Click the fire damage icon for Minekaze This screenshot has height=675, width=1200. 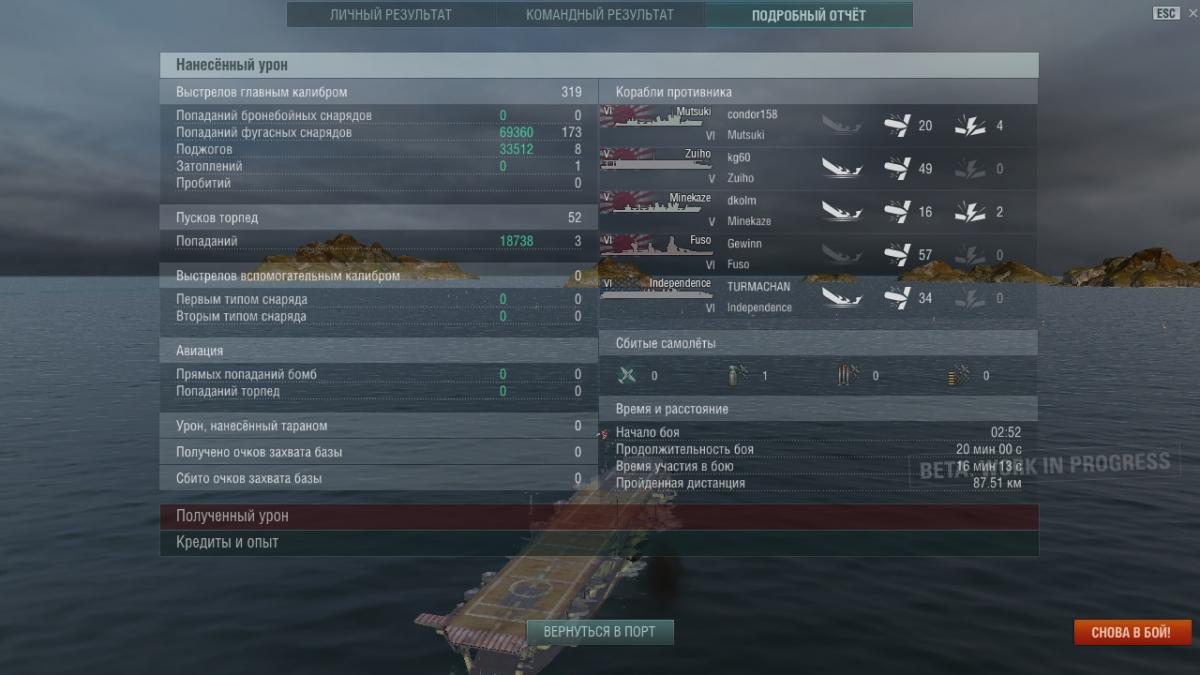coord(969,211)
